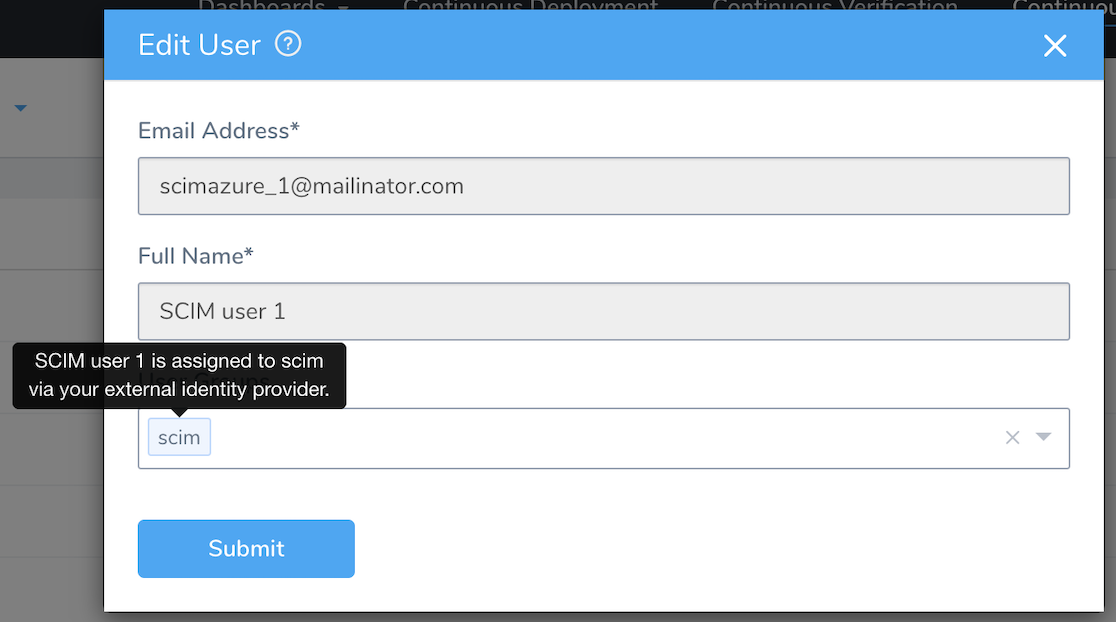Image resolution: width=1116 pixels, height=622 pixels.
Task: Click the Edit User dialog title
Action: pos(199,45)
